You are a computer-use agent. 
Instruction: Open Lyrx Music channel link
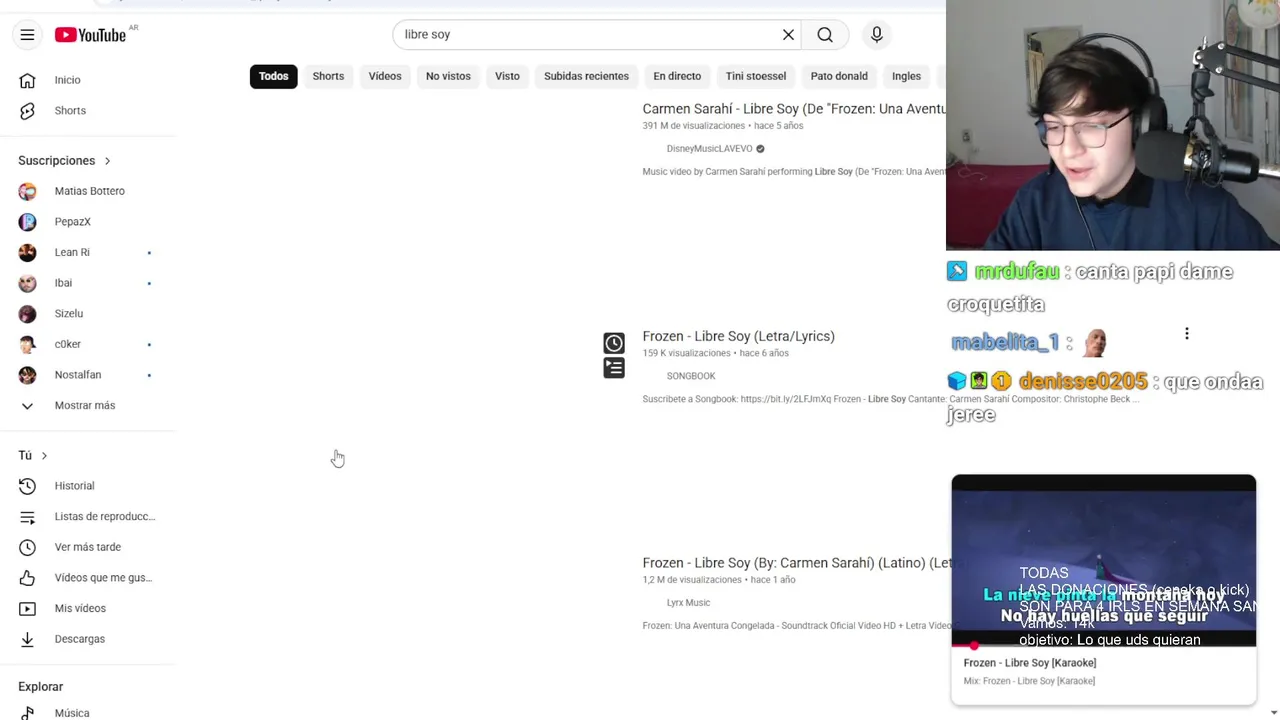(688, 603)
